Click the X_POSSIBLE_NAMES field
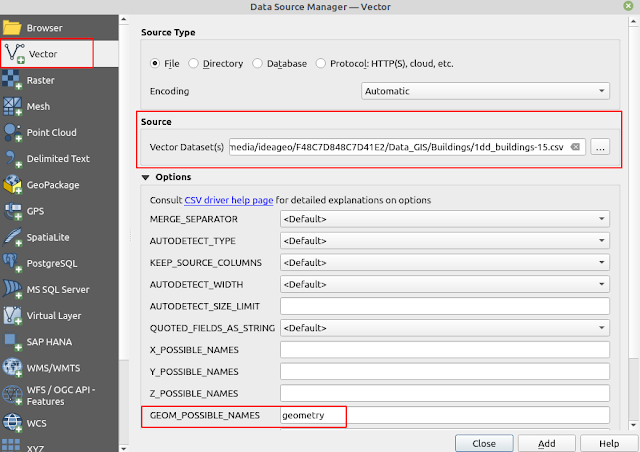 [445, 350]
